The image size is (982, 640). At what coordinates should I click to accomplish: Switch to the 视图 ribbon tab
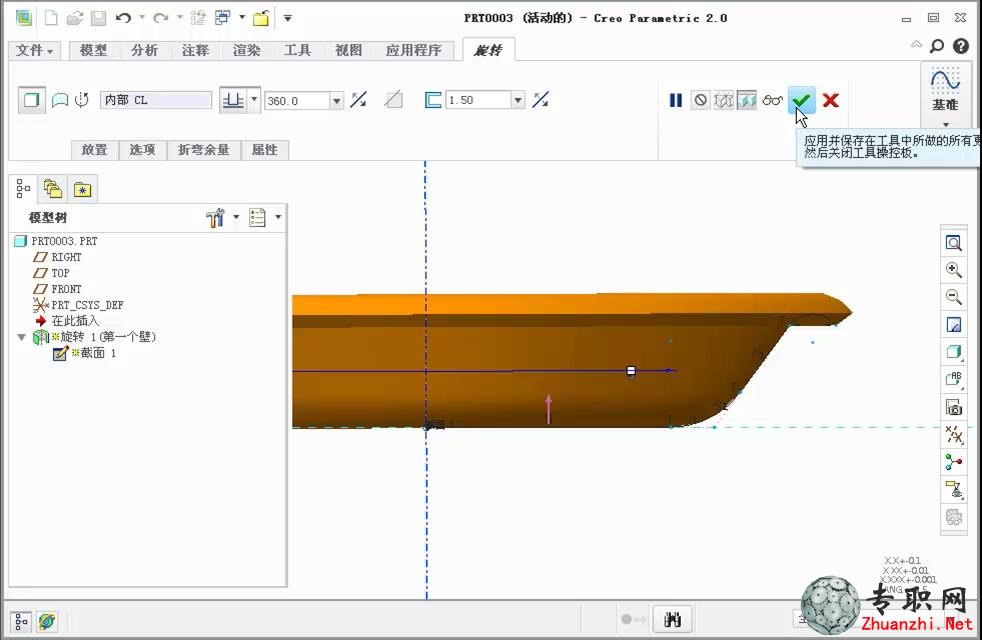[348, 50]
